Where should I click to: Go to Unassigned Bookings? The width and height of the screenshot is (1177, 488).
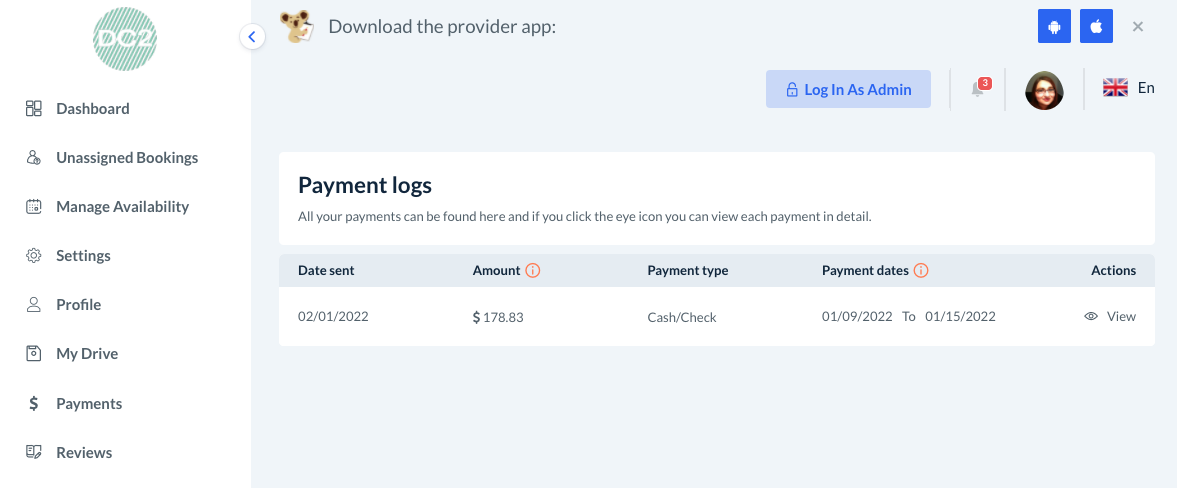(x=127, y=158)
